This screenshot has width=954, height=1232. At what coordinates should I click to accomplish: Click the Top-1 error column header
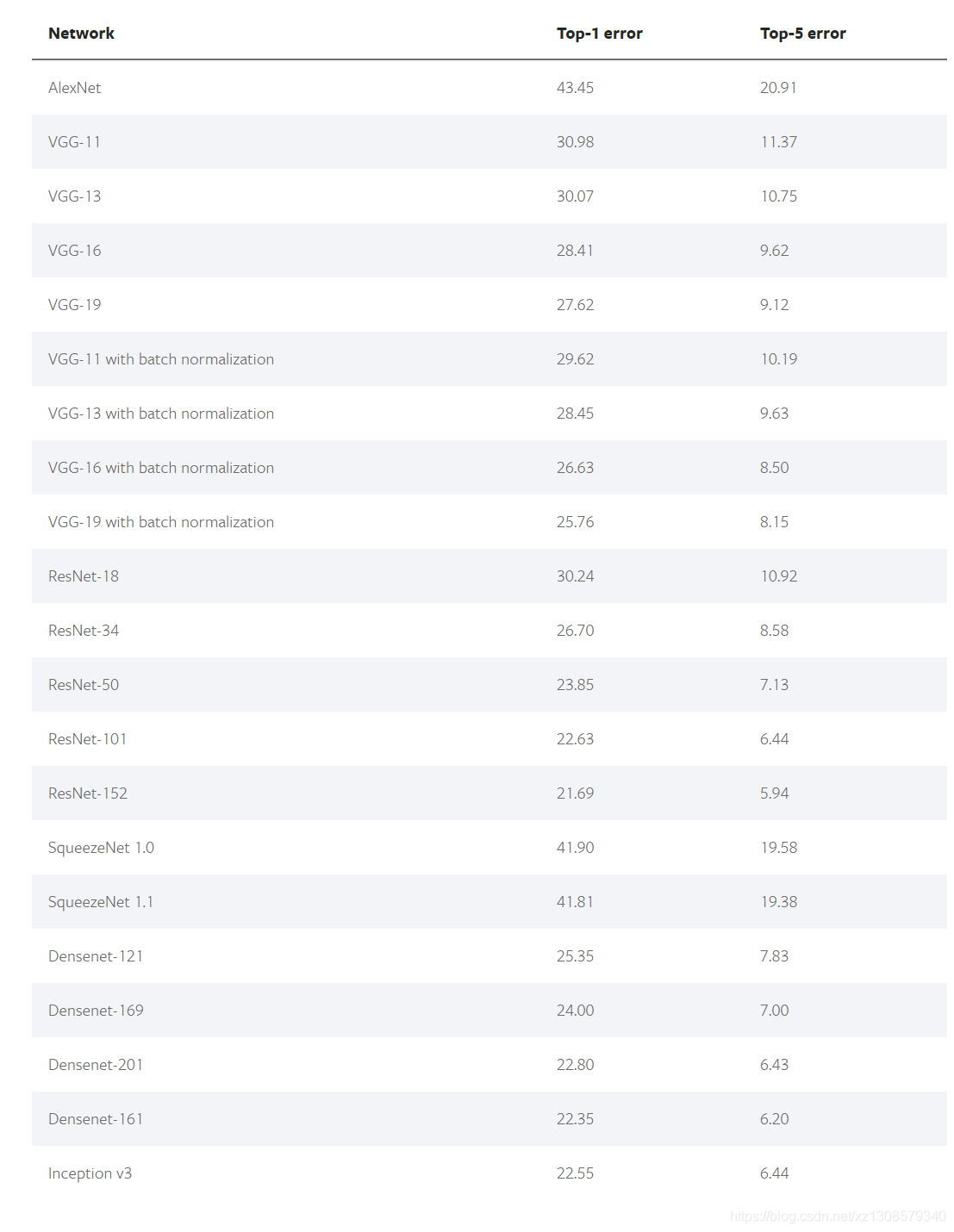(x=599, y=34)
